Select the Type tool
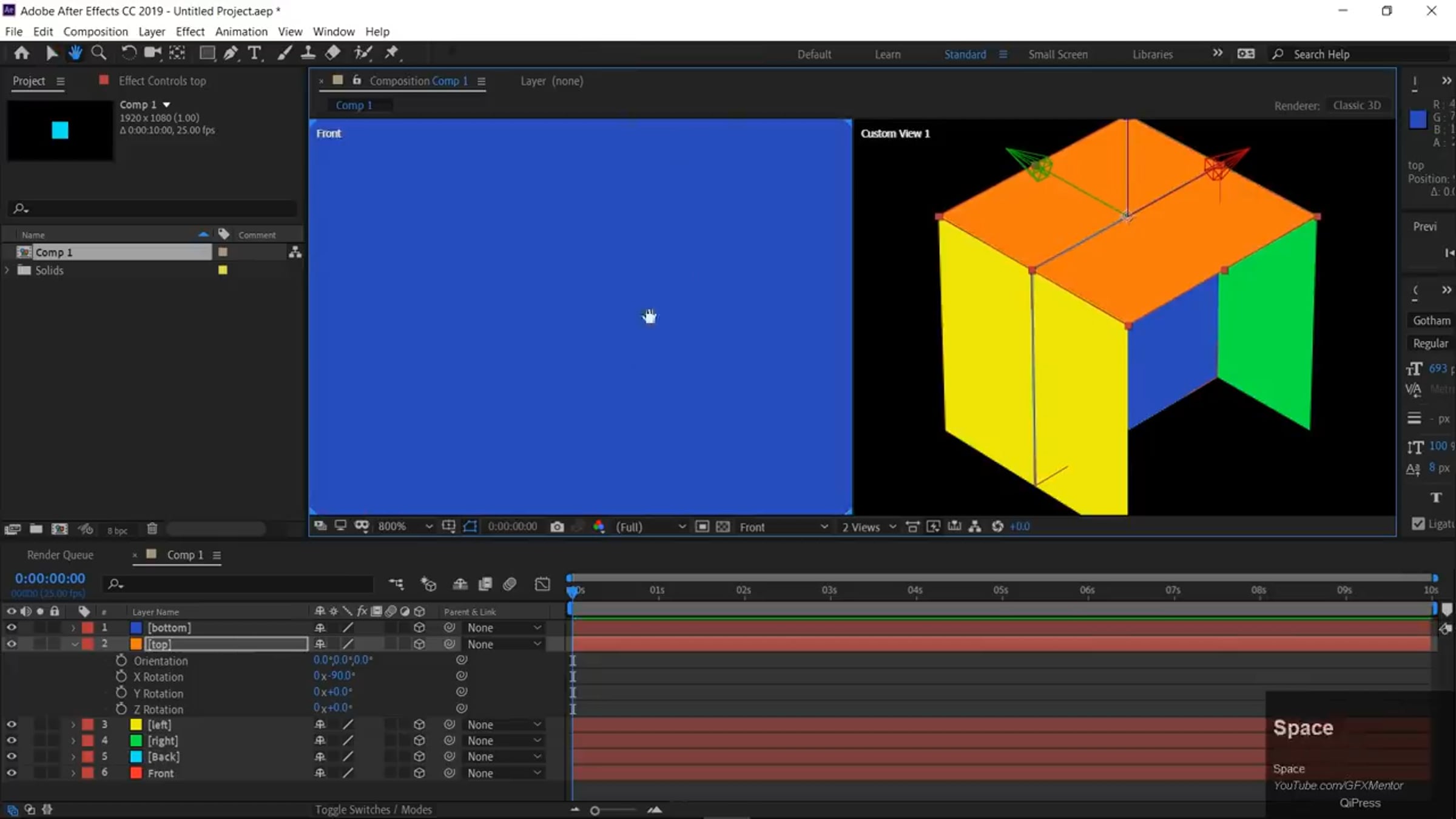The image size is (1456, 819). click(255, 53)
